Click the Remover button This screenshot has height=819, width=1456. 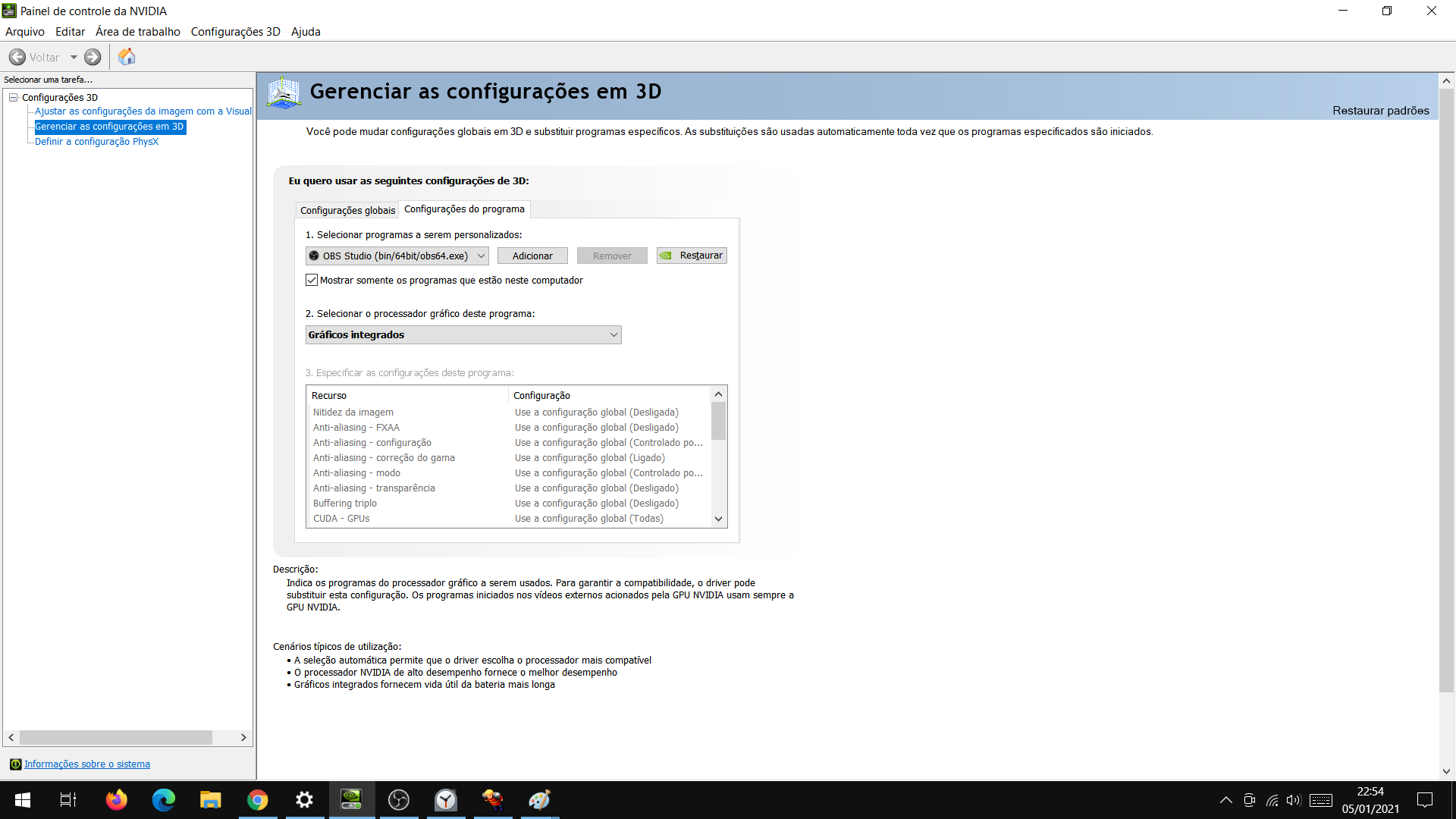coord(612,256)
